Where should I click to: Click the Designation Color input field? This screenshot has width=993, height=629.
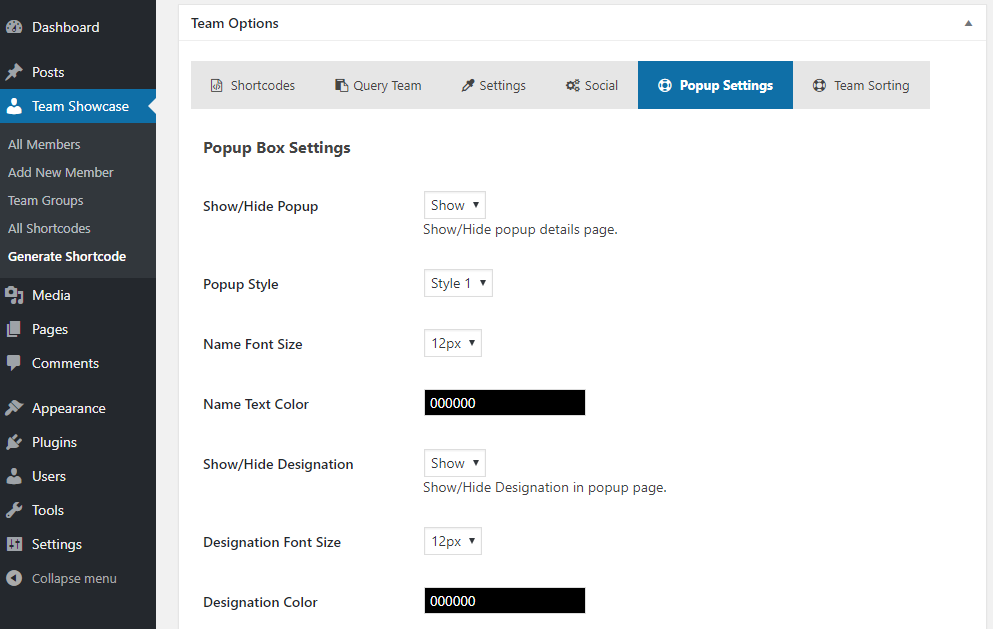505,601
